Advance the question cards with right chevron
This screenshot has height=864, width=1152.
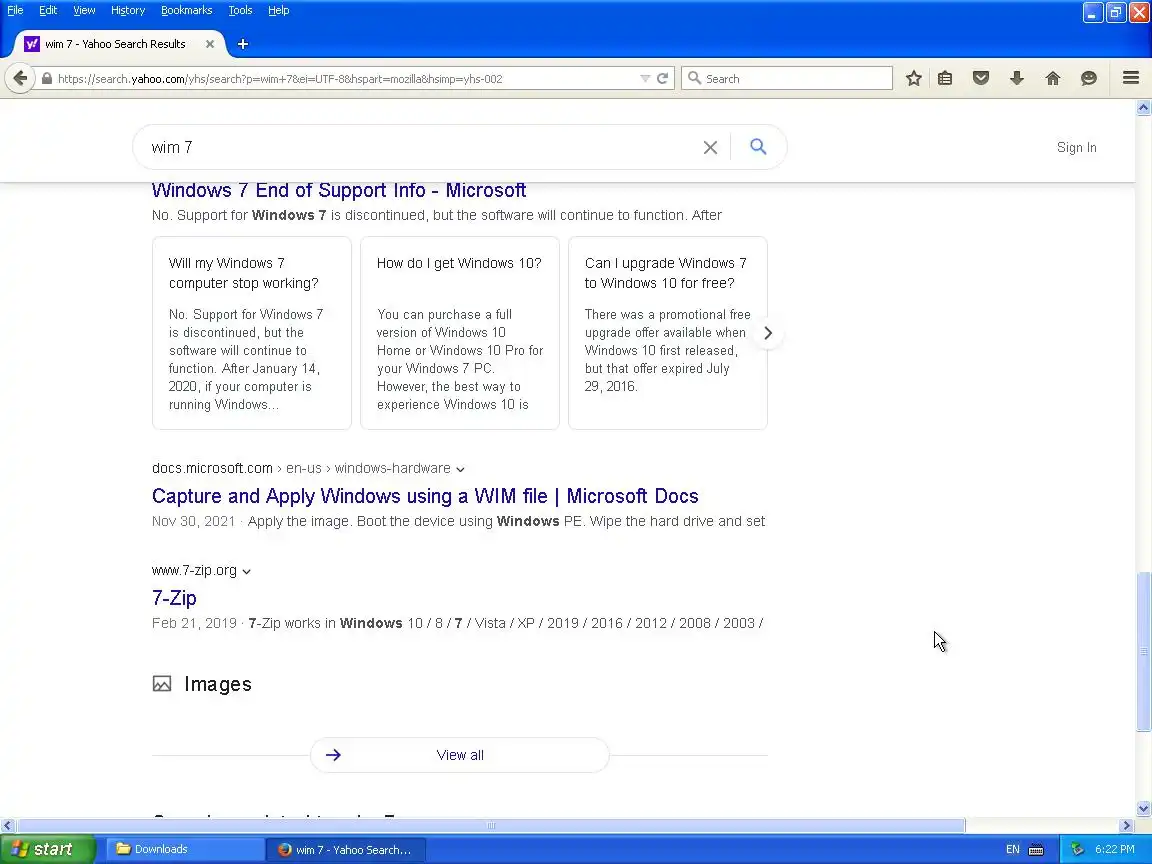click(768, 333)
